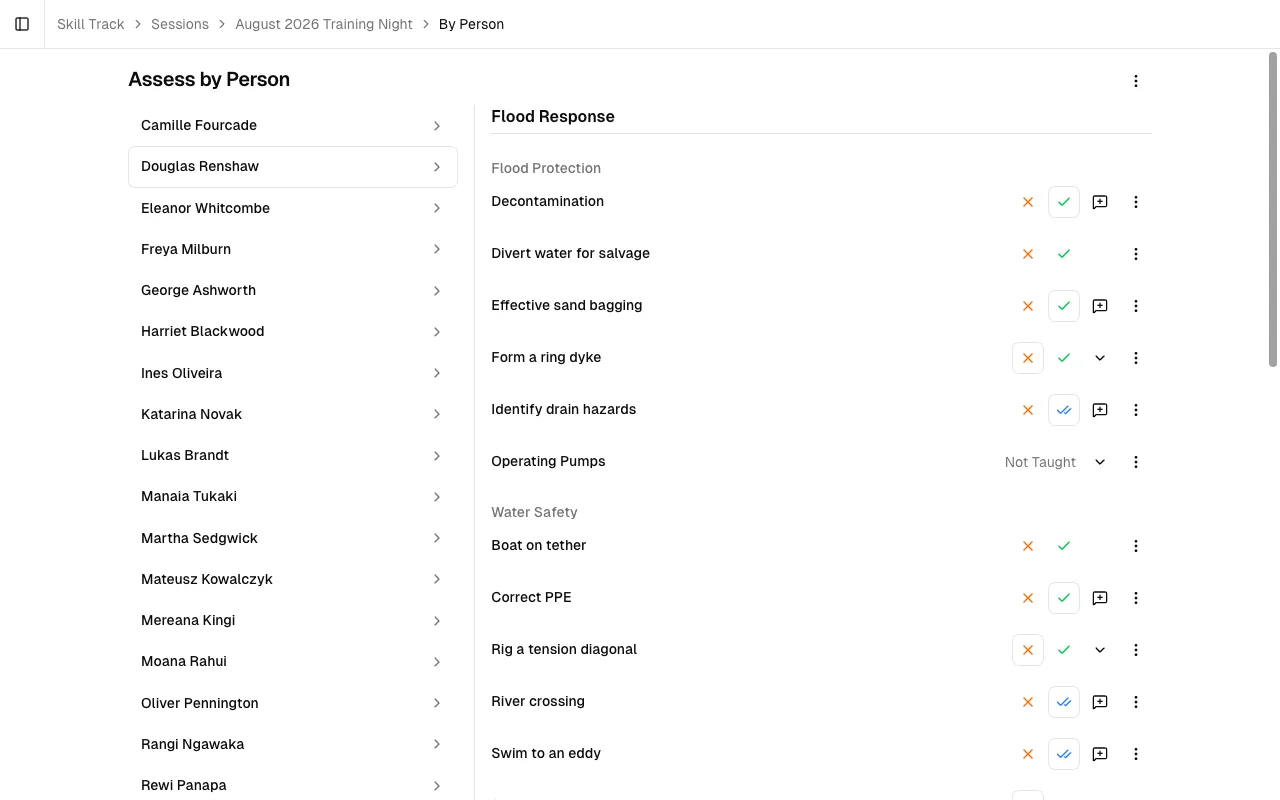
Task: Select Katarina Novak in the person list
Action: pos(293,414)
